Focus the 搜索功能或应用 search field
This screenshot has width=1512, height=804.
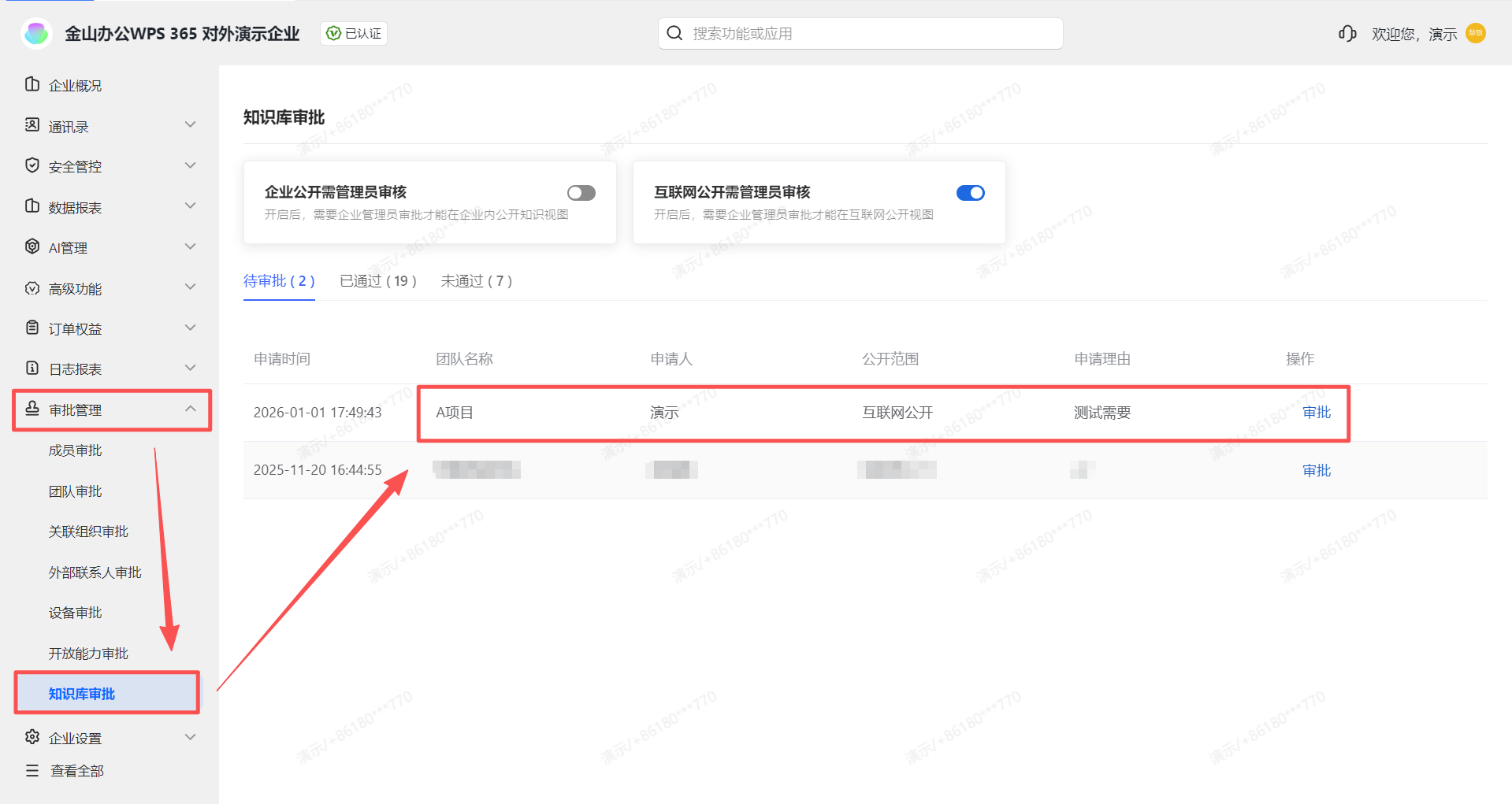pyautogui.click(x=860, y=33)
